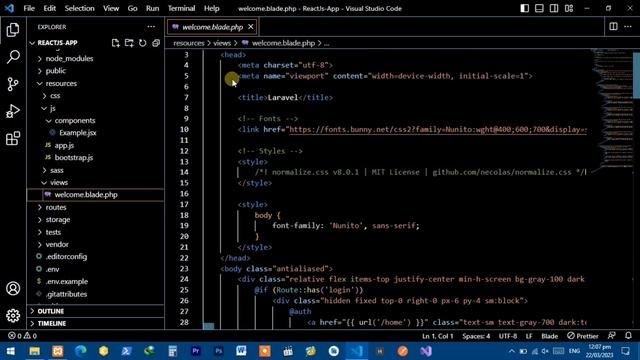Expand the routes folder
Viewport: 640px width, 360px height.
pyautogui.click(x=96, y=207)
